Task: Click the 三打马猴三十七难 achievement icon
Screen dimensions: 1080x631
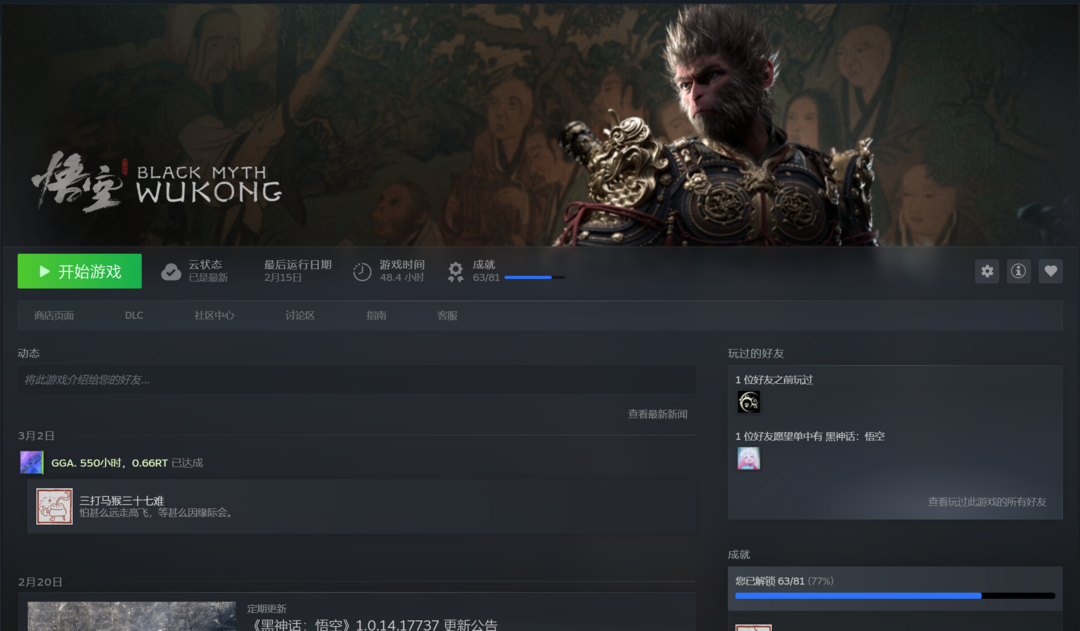Action: [54, 506]
